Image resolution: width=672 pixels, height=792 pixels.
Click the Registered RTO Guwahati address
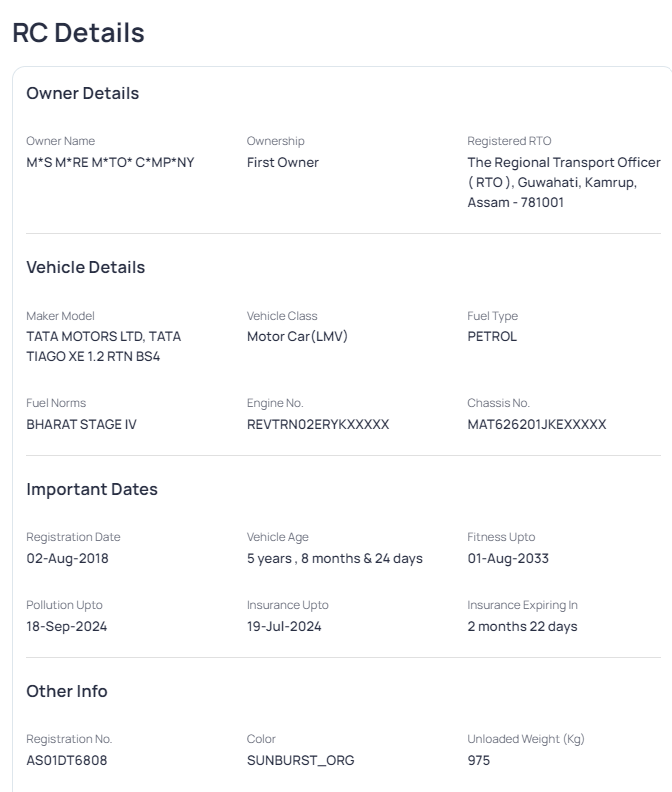564,182
